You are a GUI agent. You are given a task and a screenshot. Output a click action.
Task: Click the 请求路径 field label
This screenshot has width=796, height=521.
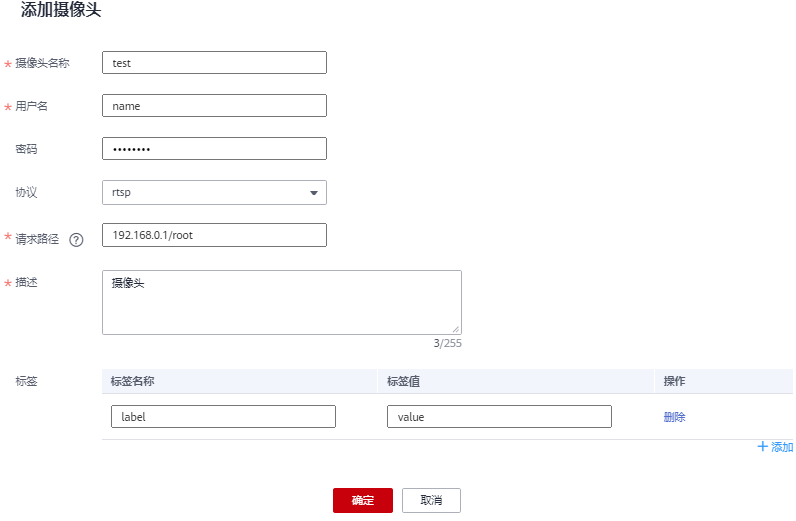(37, 239)
